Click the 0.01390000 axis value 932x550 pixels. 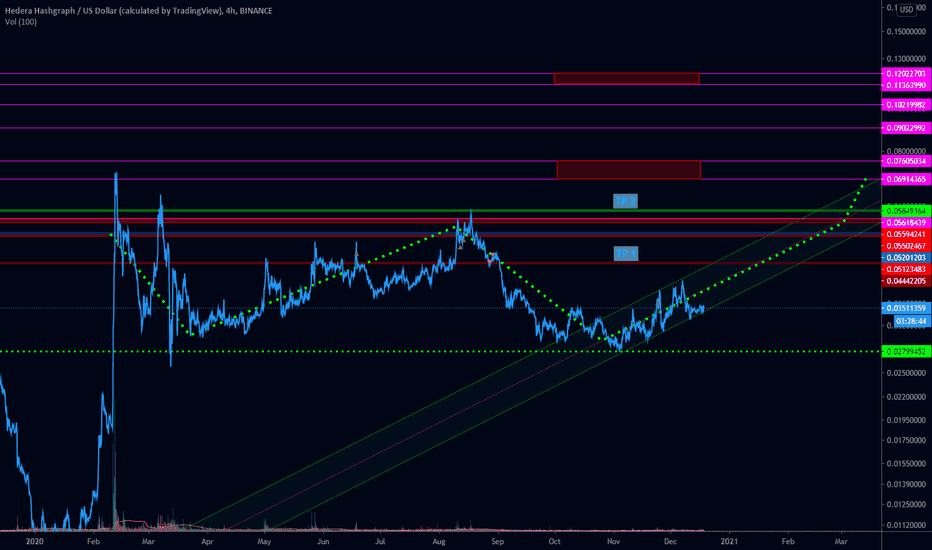click(906, 484)
